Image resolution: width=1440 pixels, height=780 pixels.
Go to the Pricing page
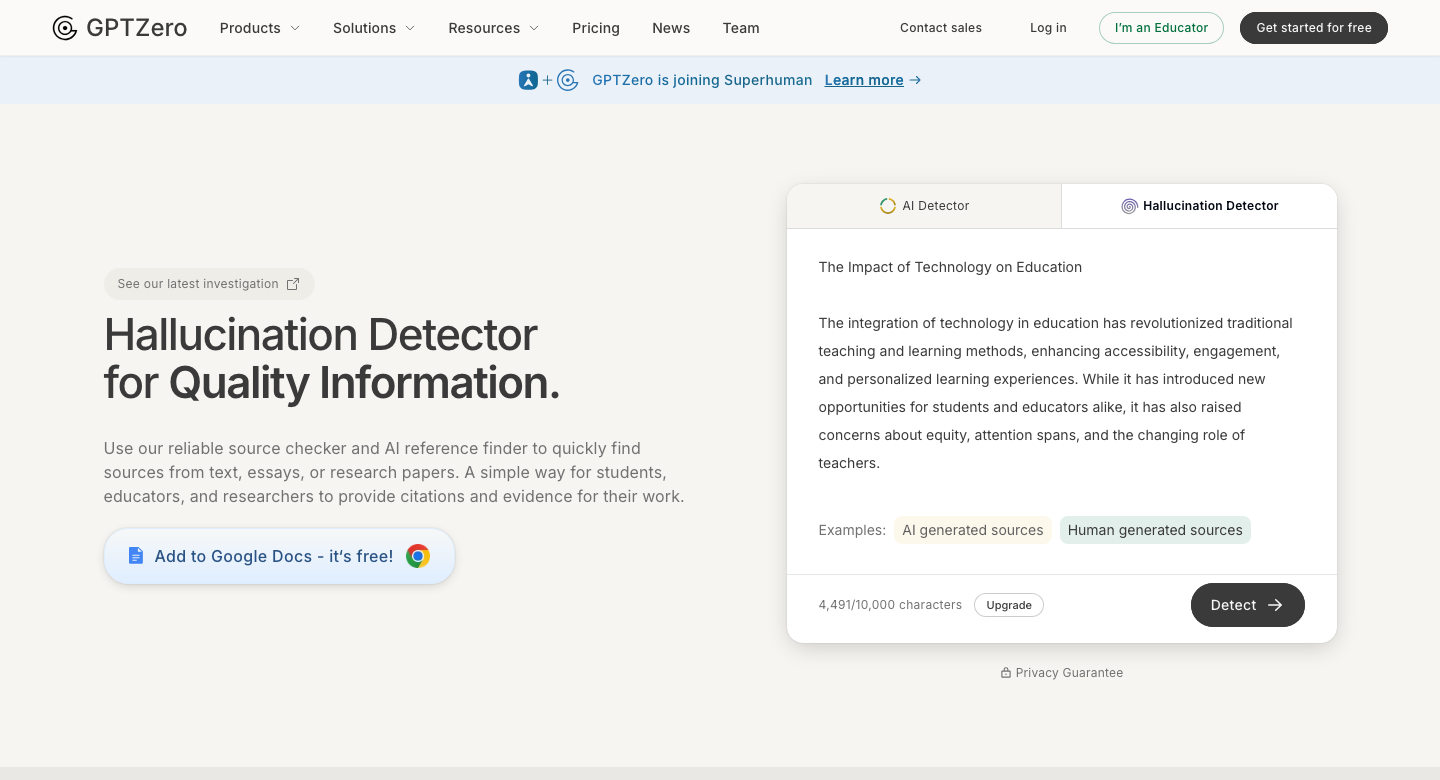point(596,28)
